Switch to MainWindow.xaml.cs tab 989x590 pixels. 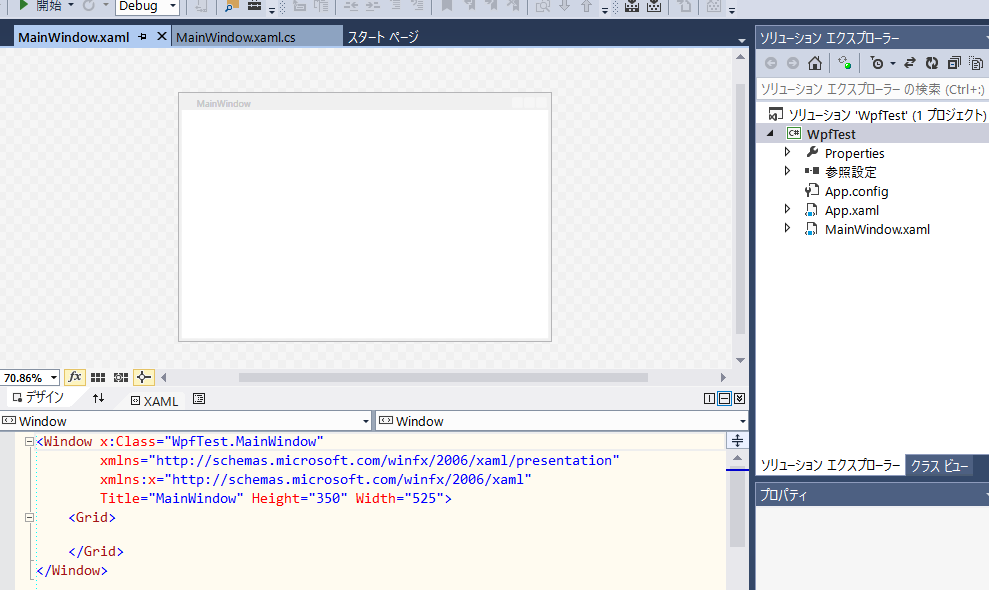(235, 37)
